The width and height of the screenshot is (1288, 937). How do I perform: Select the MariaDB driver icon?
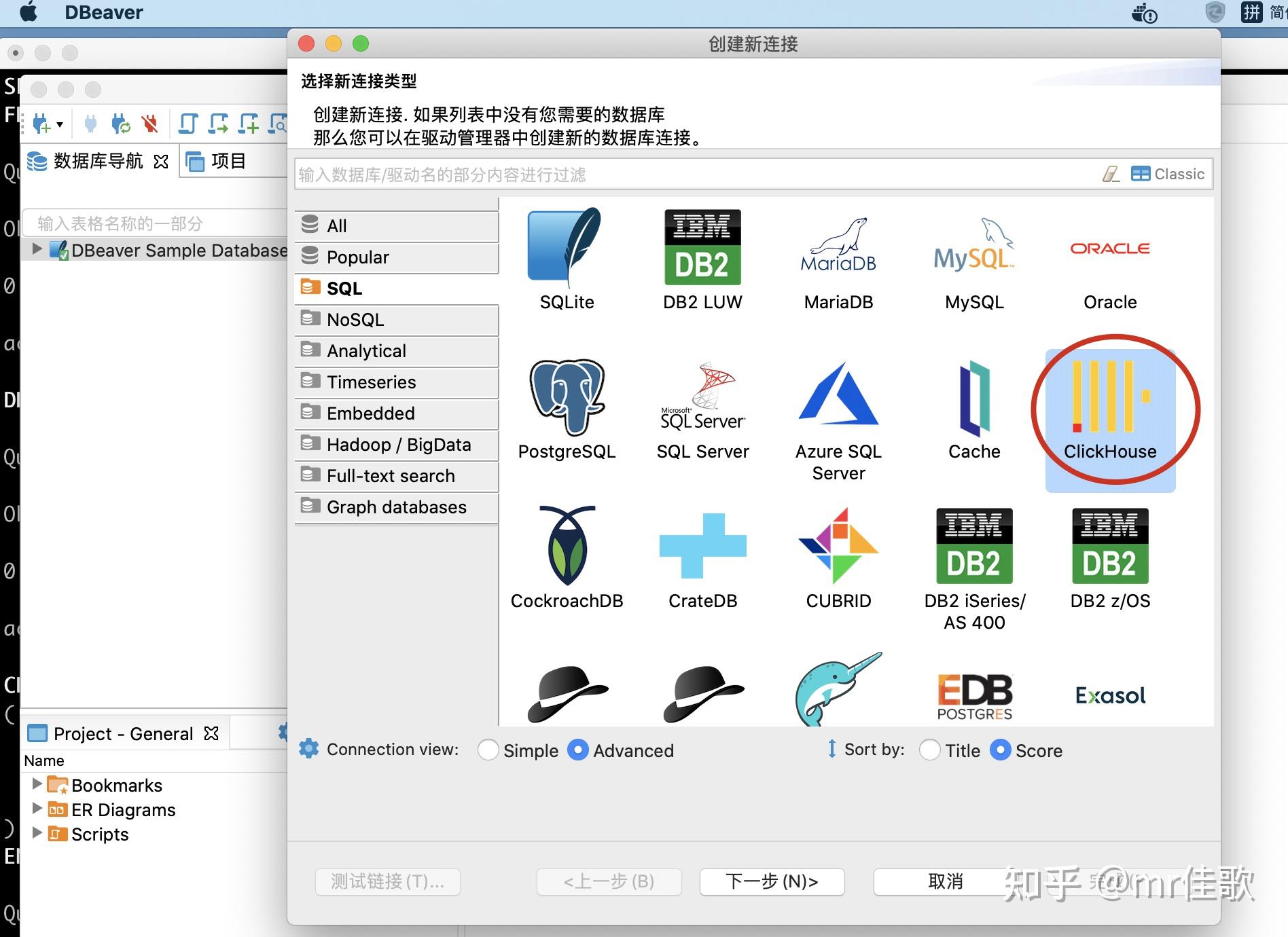coord(838,246)
